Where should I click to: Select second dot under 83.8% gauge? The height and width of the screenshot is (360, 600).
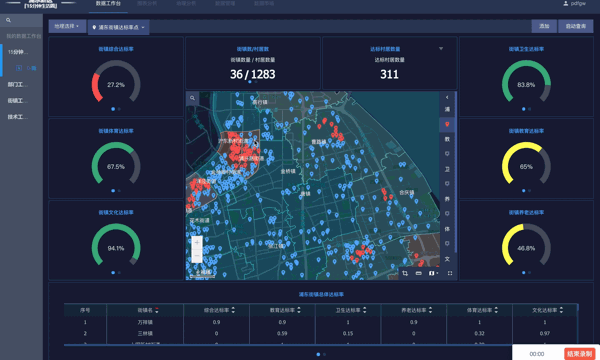[530, 109]
